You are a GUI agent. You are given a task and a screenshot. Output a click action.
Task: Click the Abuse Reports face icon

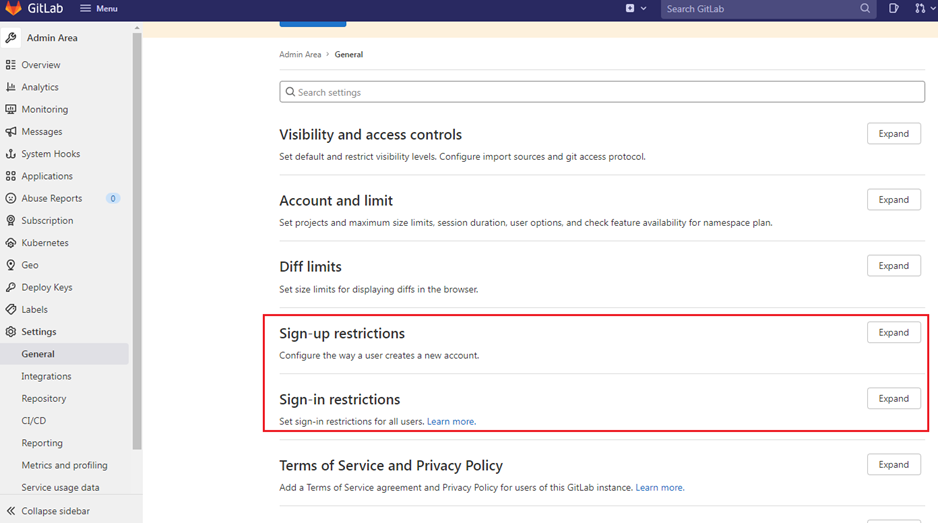(x=11, y=198)
